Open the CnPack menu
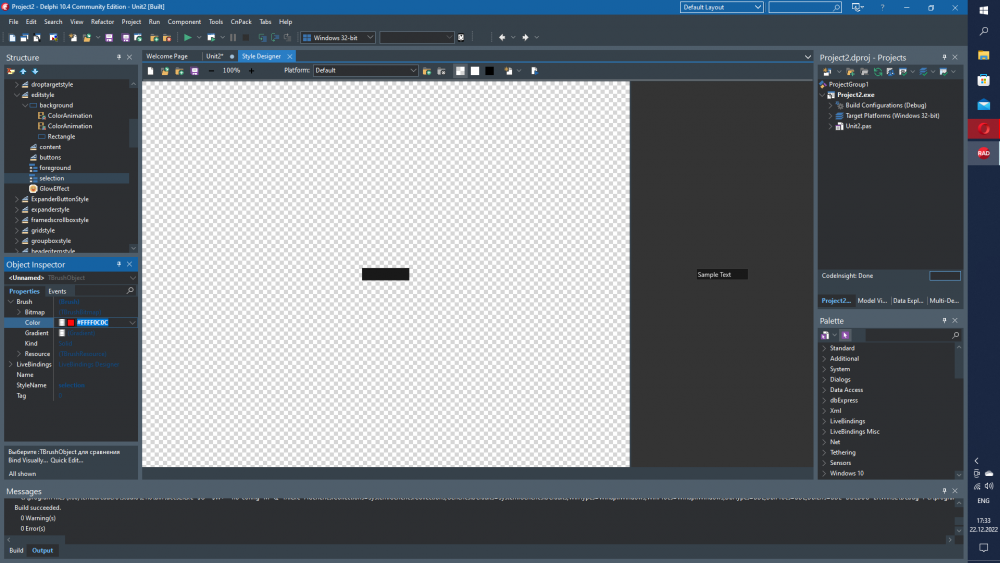Image resolution: width=1000 pixels, height=563 pixels. click(241, 22)
